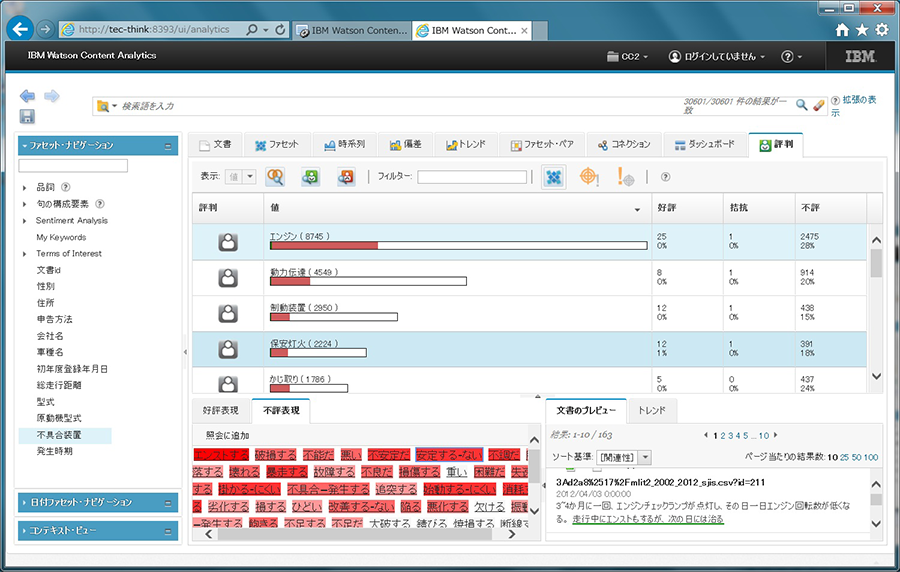Expand the 品詞 facet tree node

(x=24, y=188)
